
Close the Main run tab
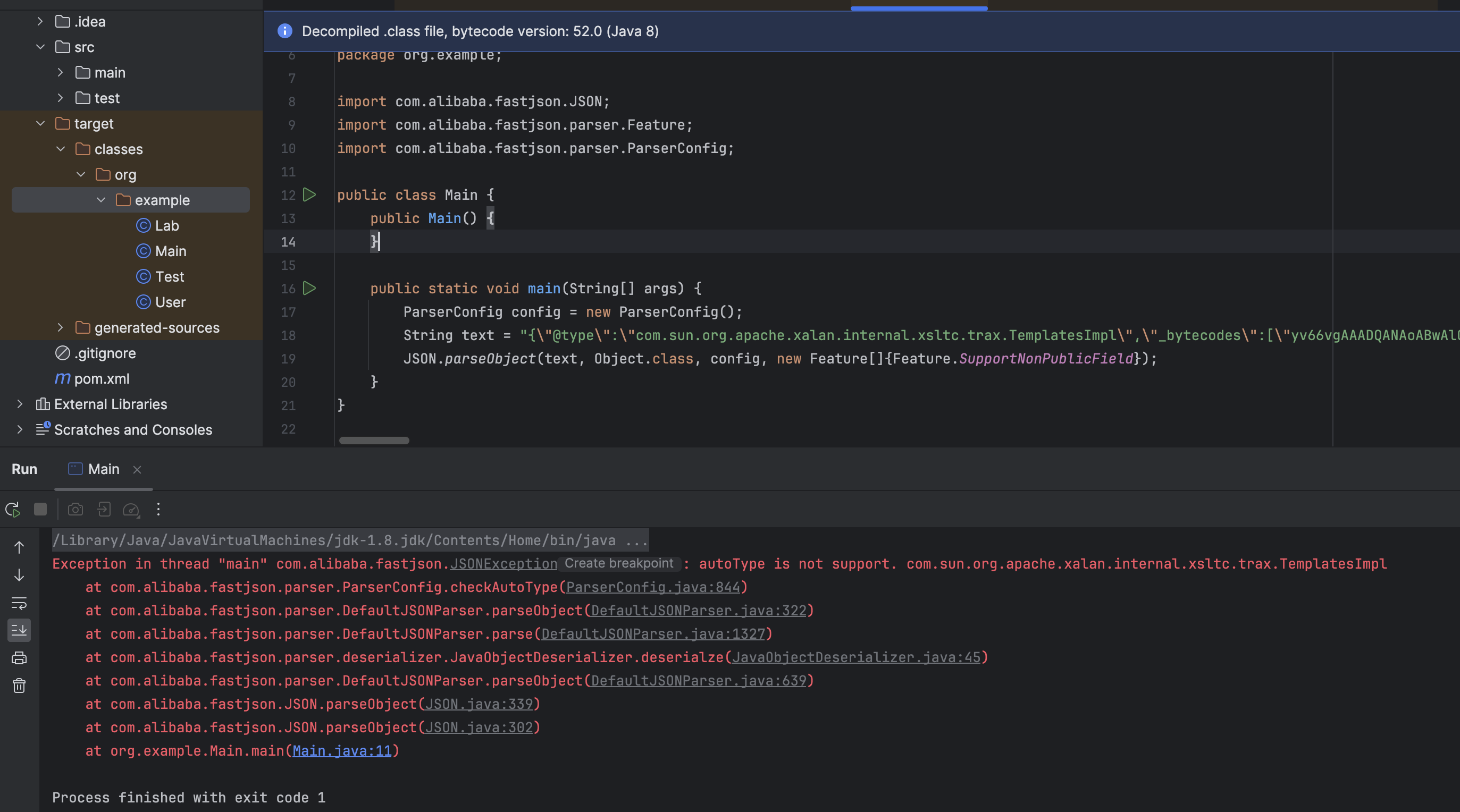(x=137, y=470)
